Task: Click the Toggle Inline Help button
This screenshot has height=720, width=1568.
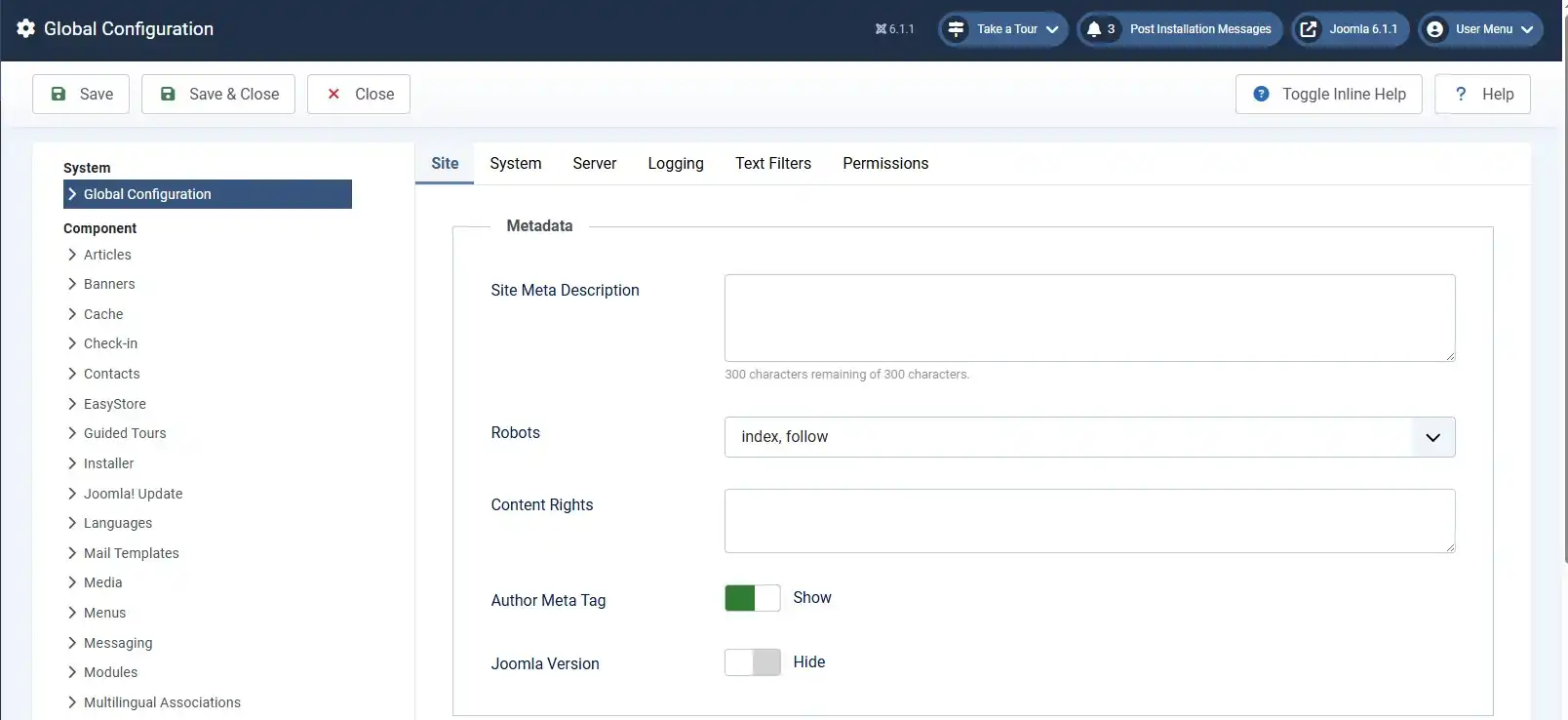Action: 1329,94
